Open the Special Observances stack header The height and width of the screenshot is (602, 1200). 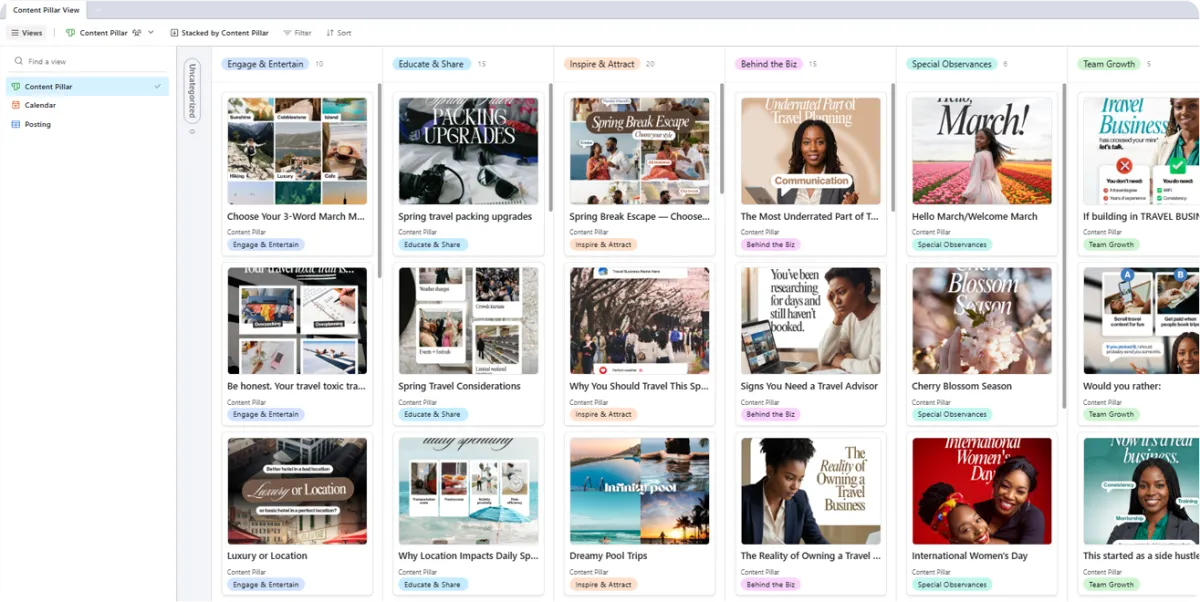point(951,64)
